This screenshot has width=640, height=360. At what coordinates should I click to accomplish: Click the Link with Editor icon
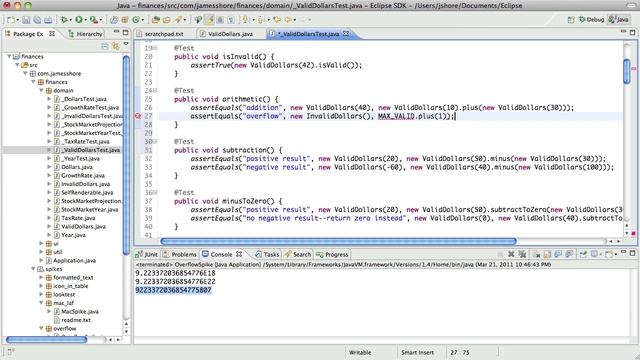(x=116, y=46)
